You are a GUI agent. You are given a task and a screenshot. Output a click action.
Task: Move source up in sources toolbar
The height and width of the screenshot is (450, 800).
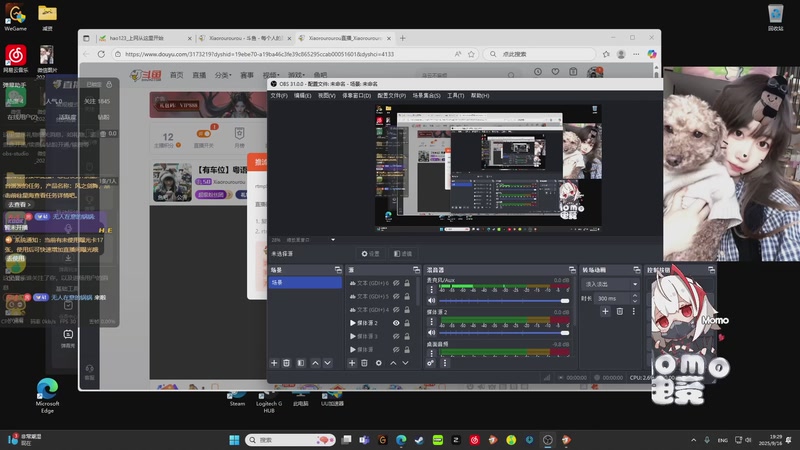tap(393, 363)
